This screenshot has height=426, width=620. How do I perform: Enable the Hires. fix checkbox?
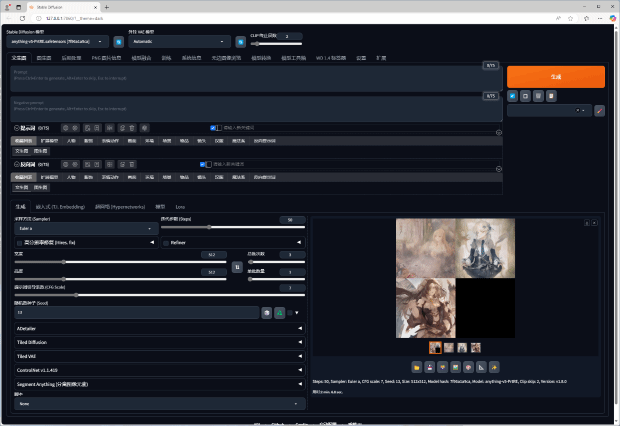19,243
